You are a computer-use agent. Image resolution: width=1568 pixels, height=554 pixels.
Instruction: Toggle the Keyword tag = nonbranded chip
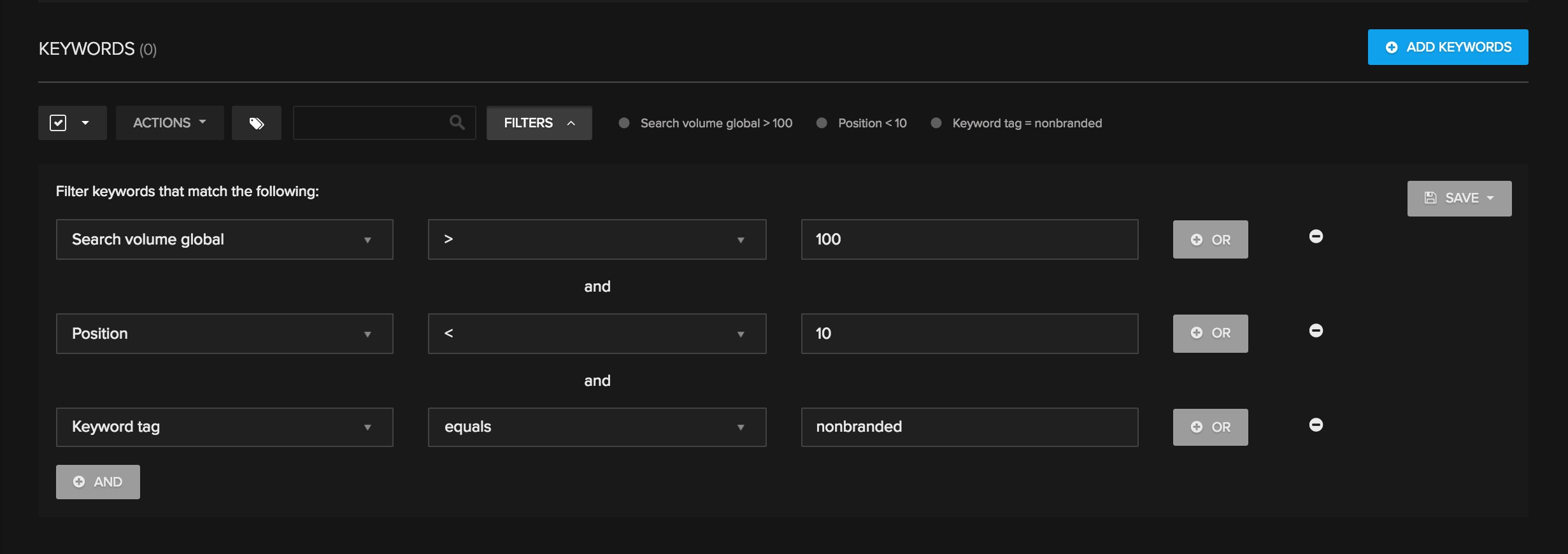click(x=1016, y=123)
